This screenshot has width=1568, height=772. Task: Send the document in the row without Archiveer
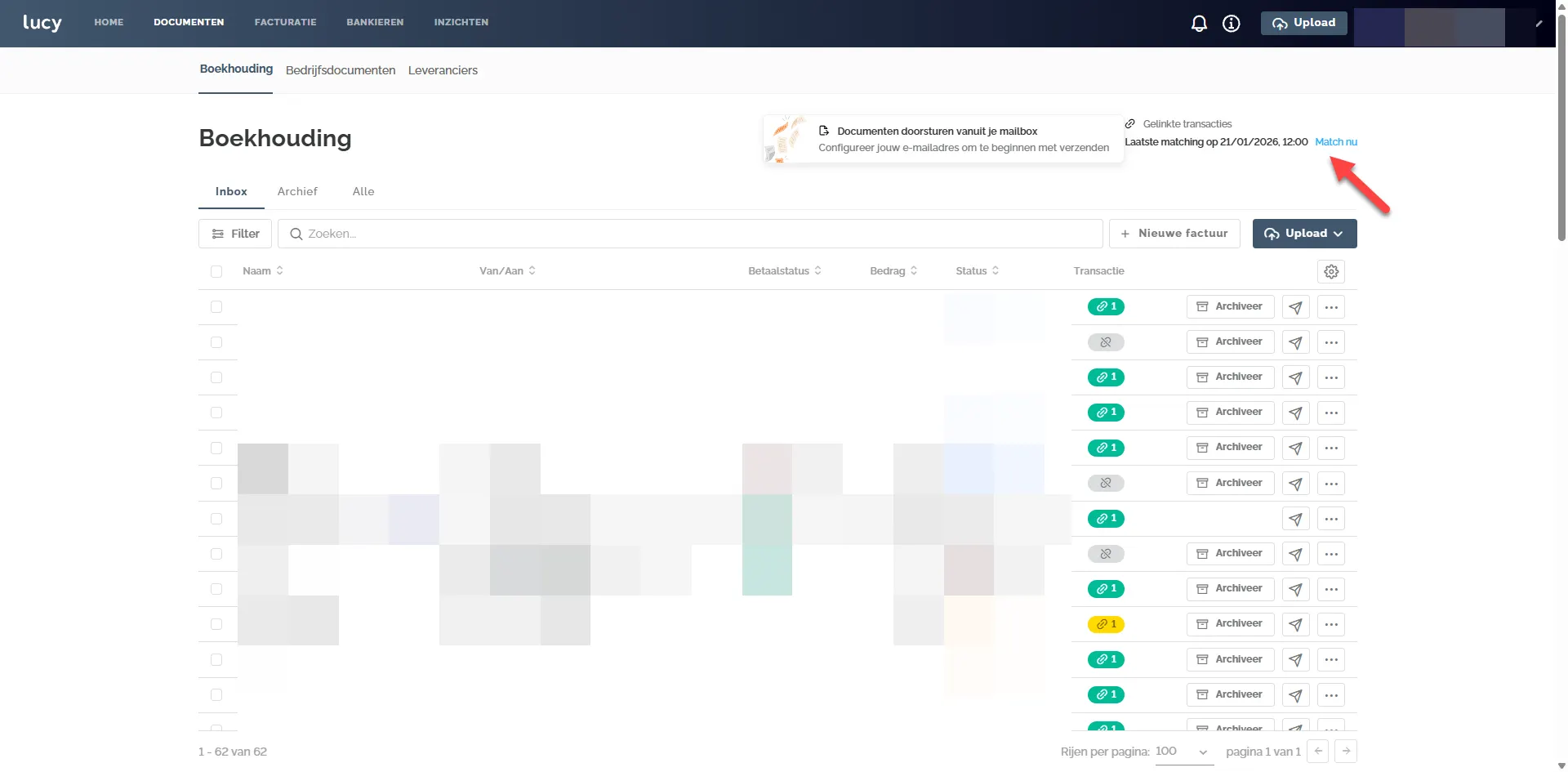(x=1296, y=519)
